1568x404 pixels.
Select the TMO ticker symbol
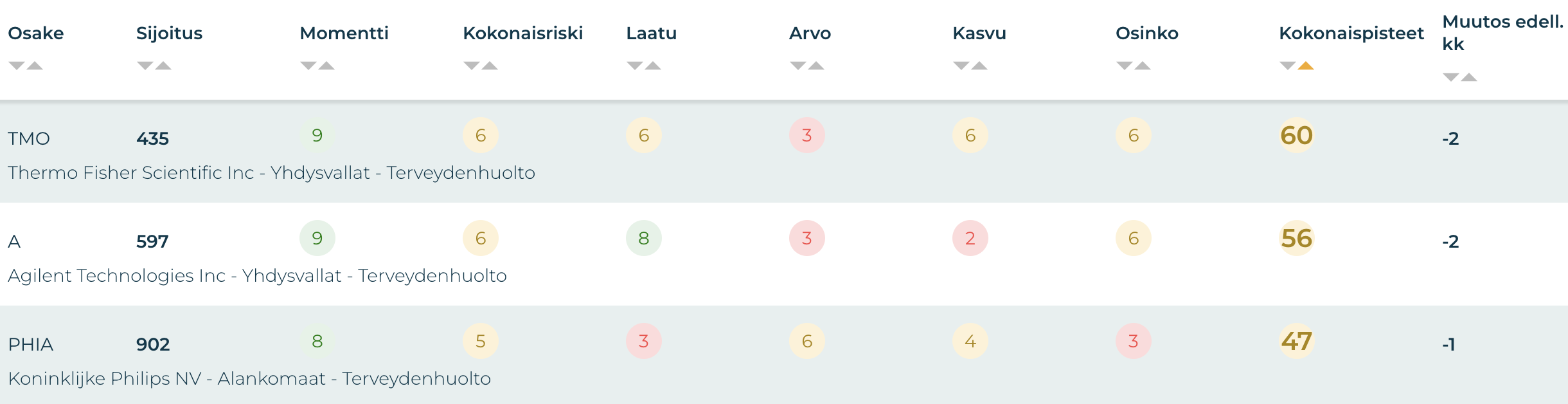tap(29, 139)
